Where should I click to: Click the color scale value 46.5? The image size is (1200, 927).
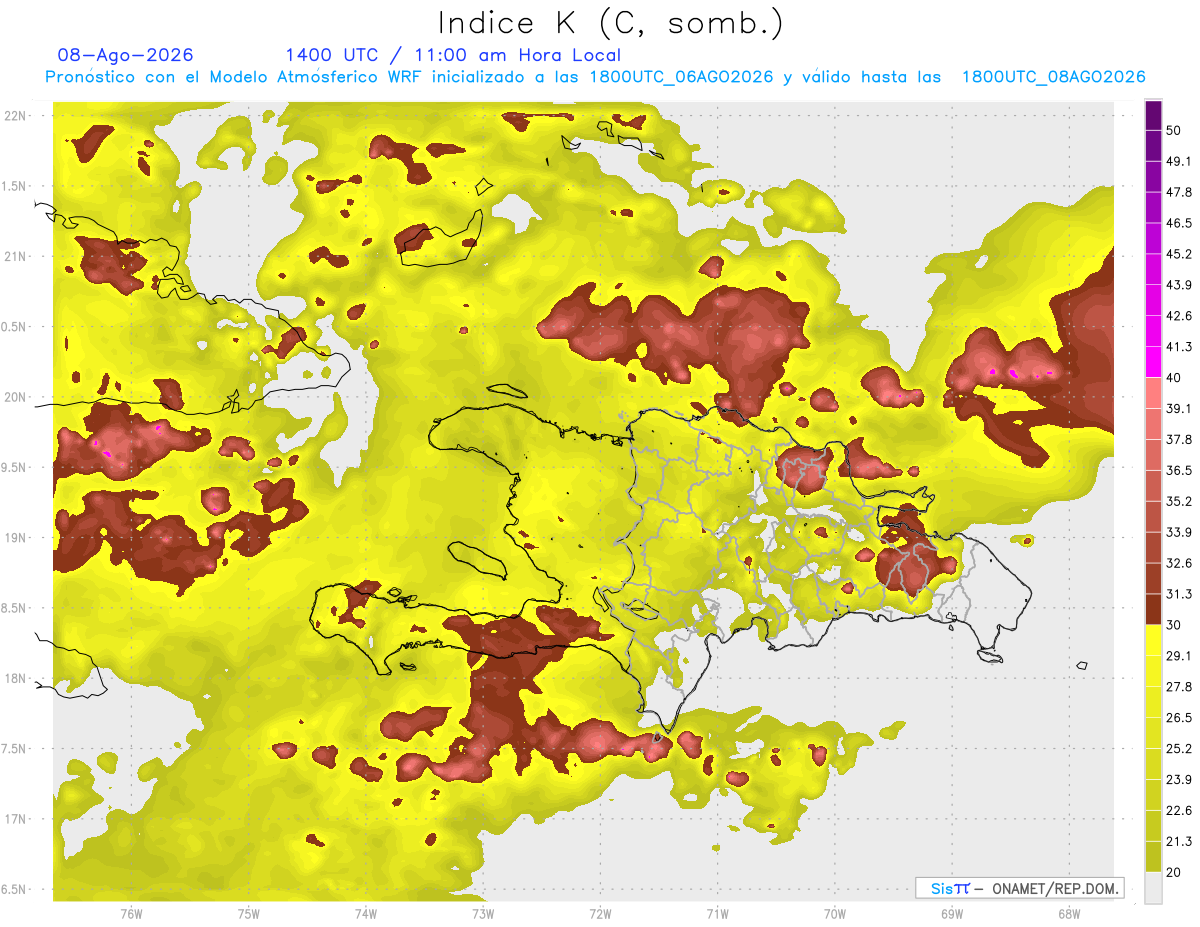click(1179, 223)
